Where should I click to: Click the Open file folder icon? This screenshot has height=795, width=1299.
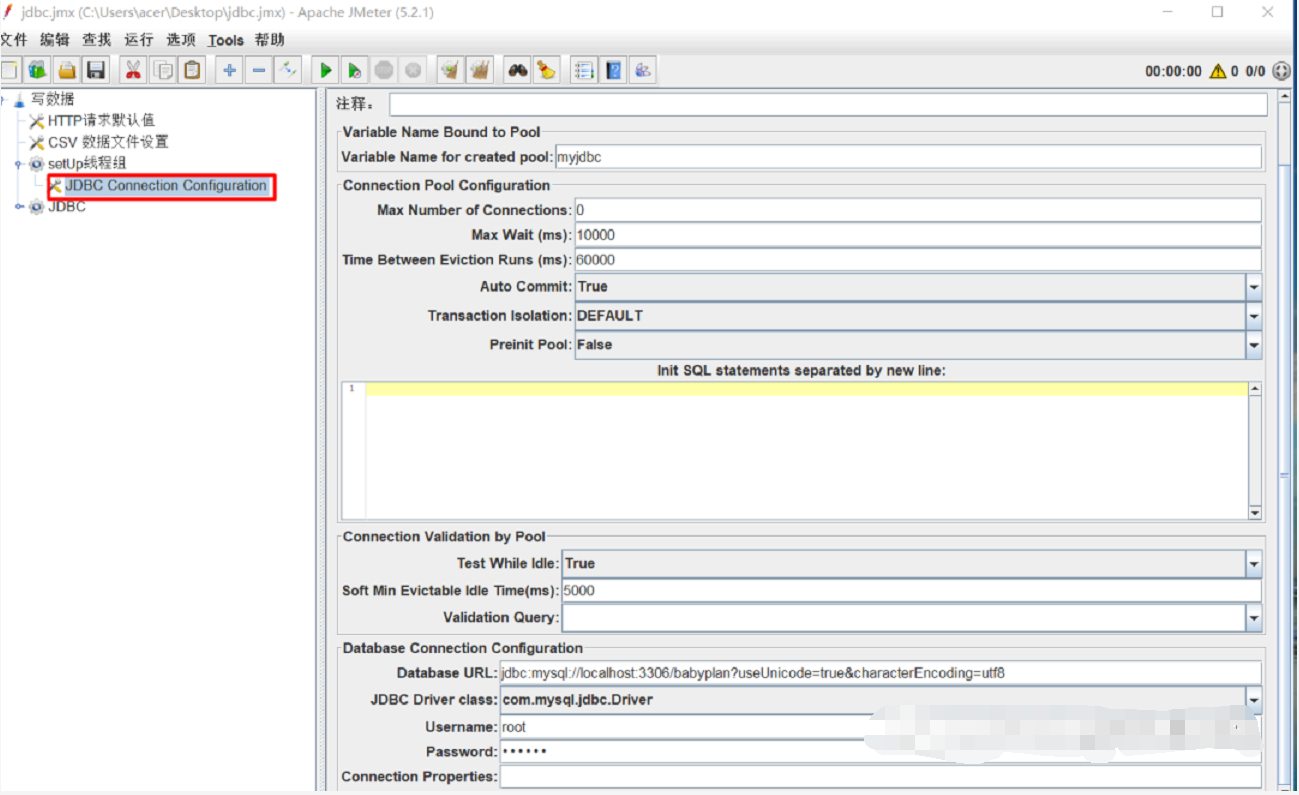point(67,70)
